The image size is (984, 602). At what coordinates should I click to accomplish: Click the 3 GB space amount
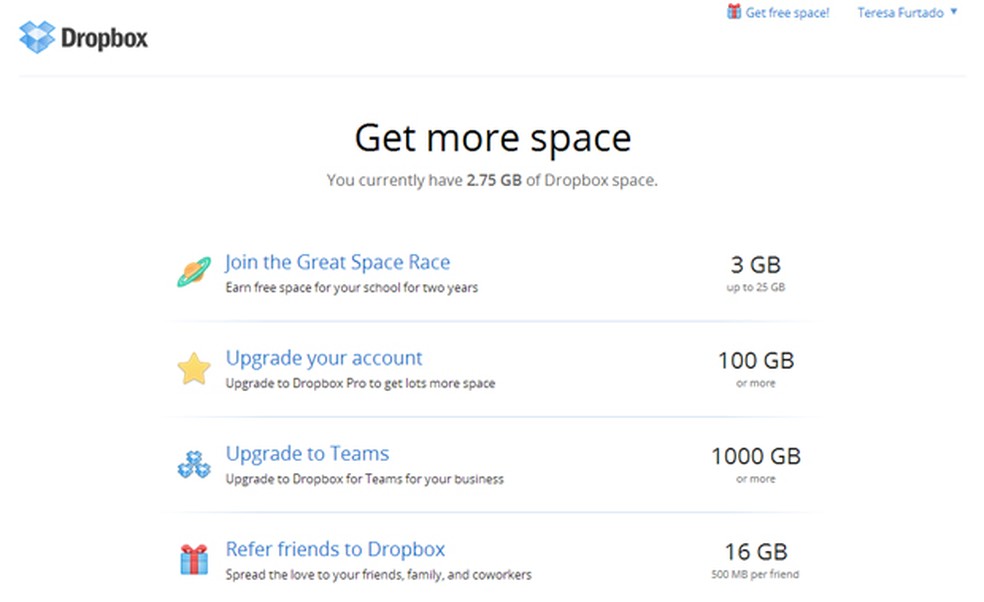(755, 265)
